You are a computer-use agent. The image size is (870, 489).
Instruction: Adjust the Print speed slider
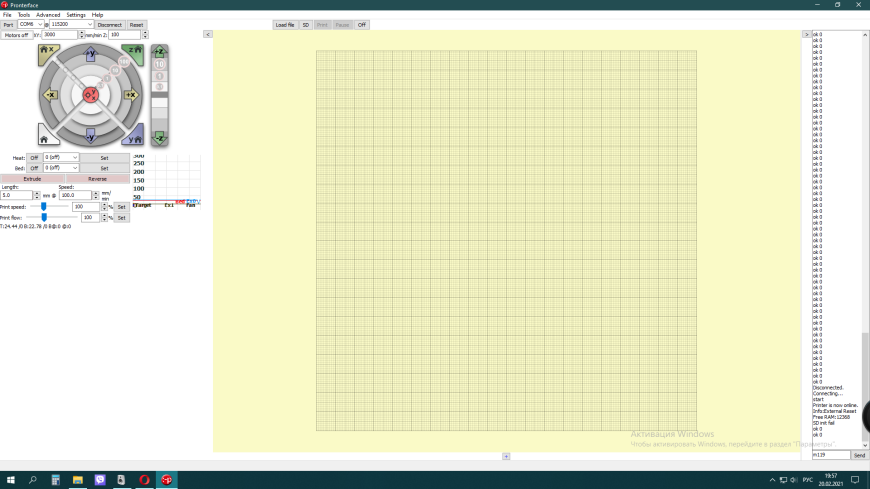(x=43, y=206)
